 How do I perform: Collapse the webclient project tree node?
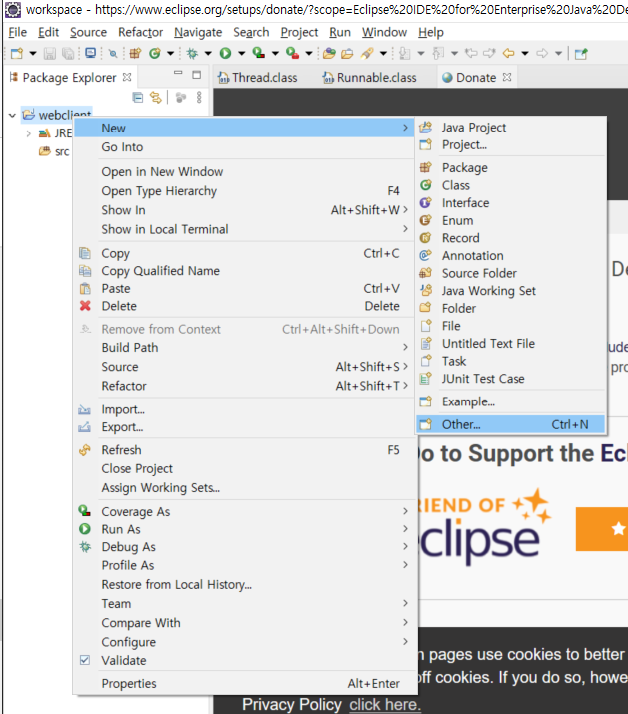click(12, 115)
